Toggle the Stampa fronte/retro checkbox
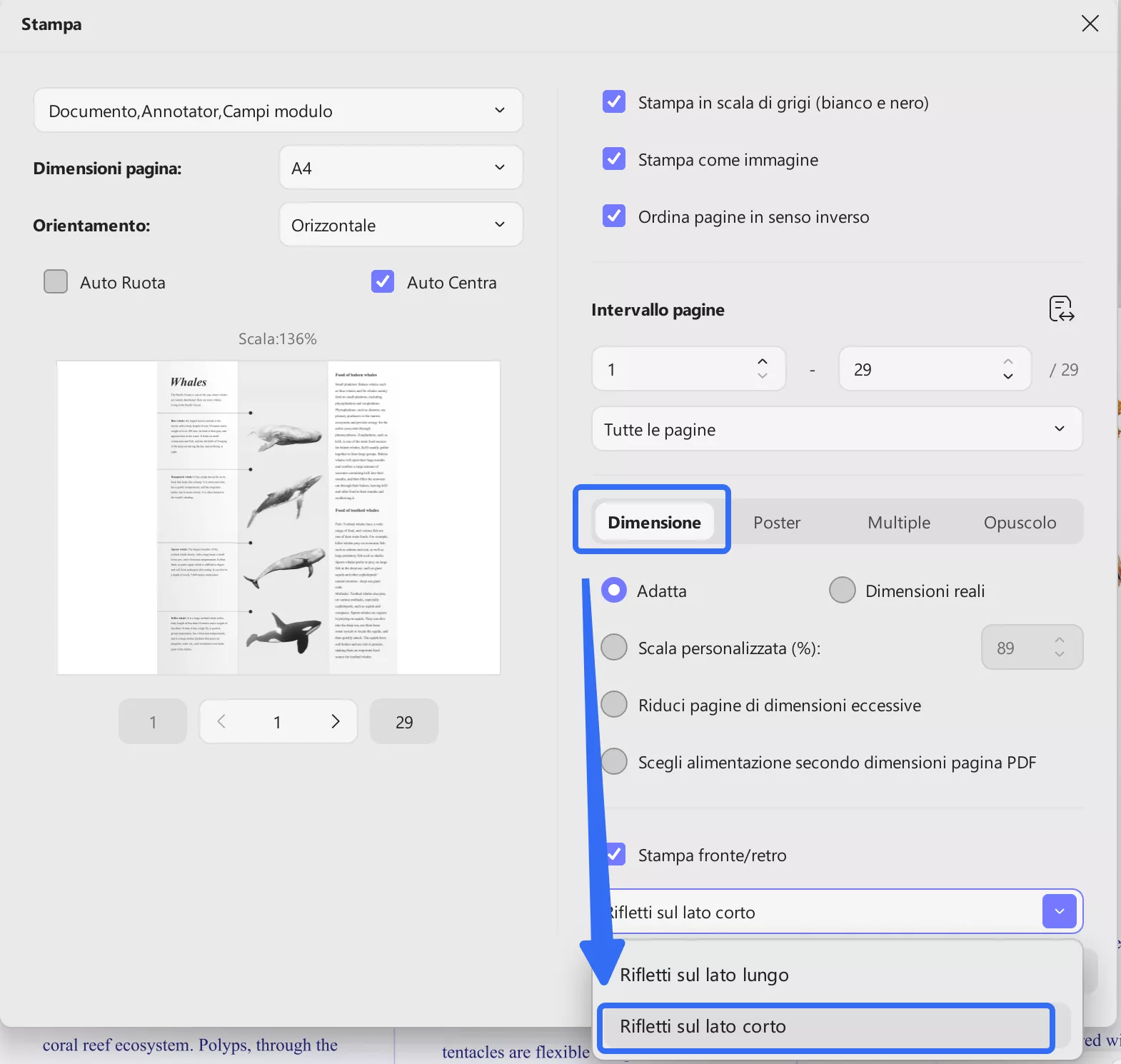Image resolution: width=1121 pixels, height=1064 pixels. [x=615, y=854]
